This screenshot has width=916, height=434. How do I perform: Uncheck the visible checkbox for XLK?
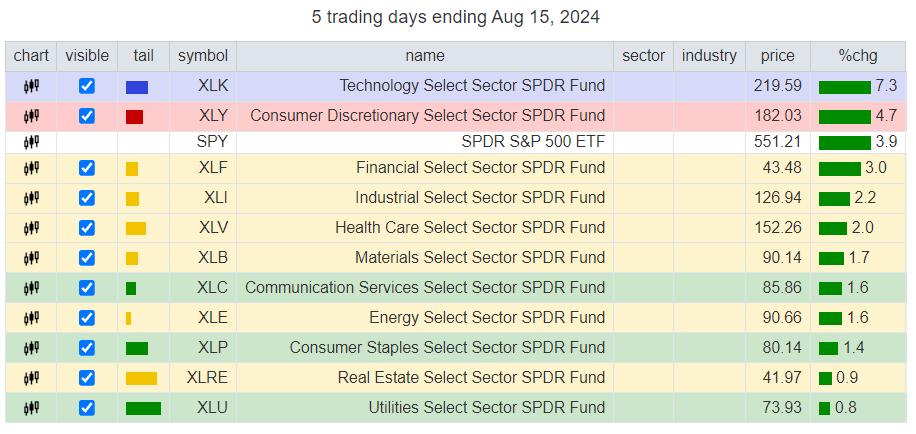(x=87, y=86)
